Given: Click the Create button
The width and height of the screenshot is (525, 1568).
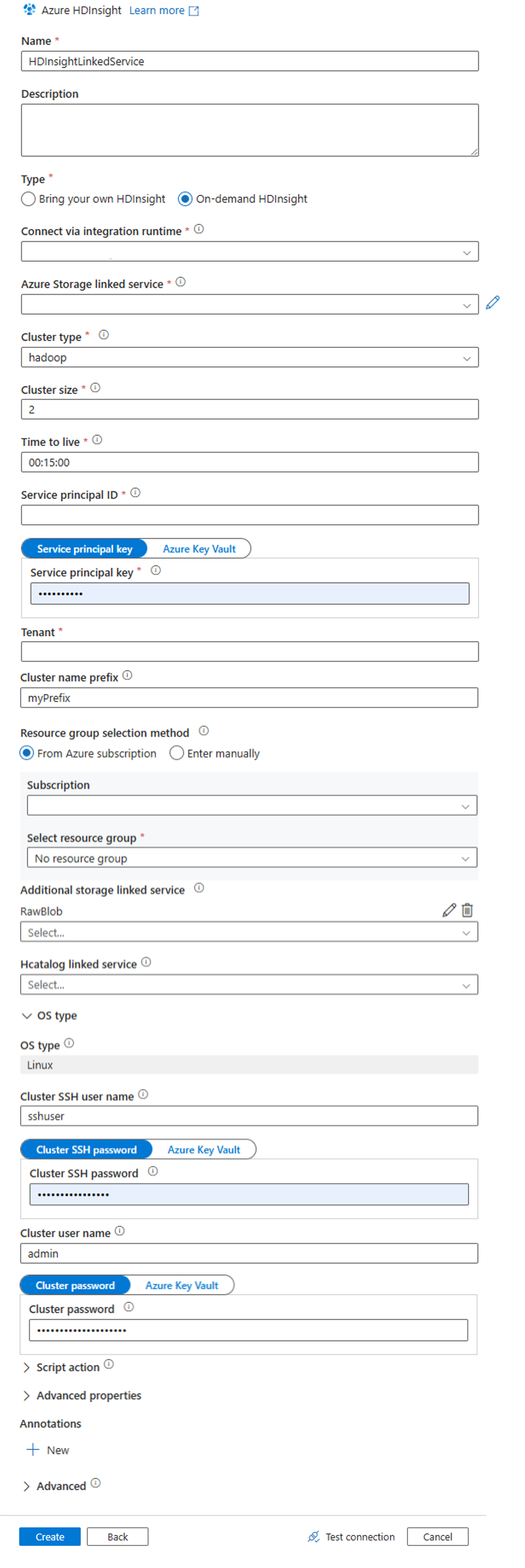Looking at the screenshot, I should (x=49, y=1536).
